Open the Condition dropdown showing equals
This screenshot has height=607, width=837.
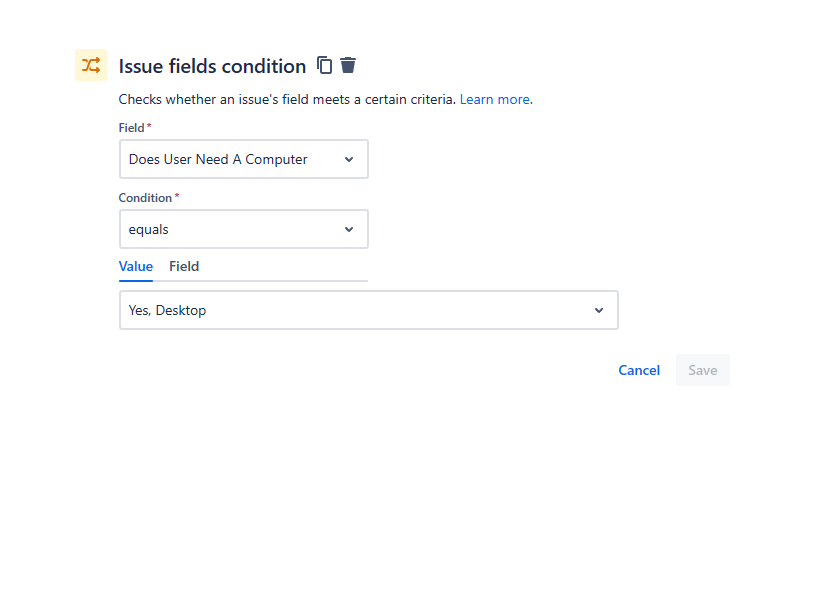point(243,229)
